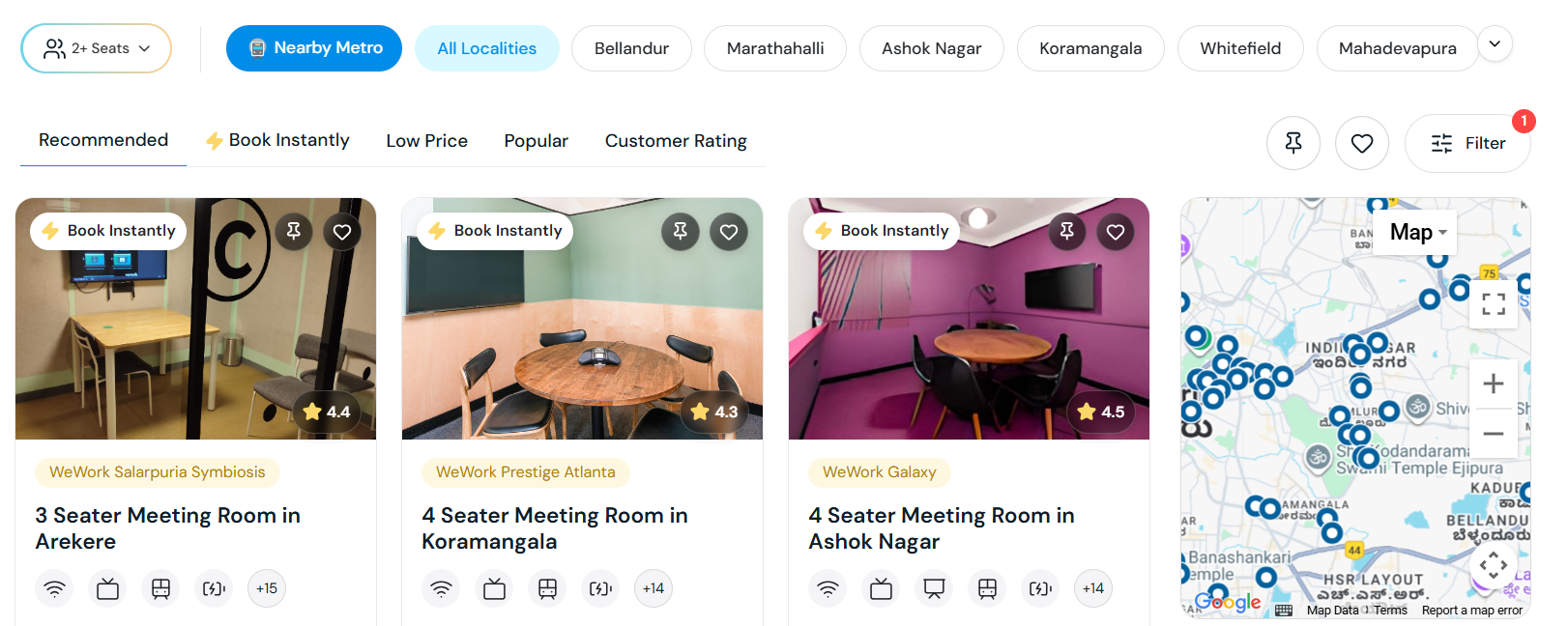Viewport: 1568px width, 626px height.
Task: Open saved favorites heart button in toolbar
Action: [x=1362, y=144]
